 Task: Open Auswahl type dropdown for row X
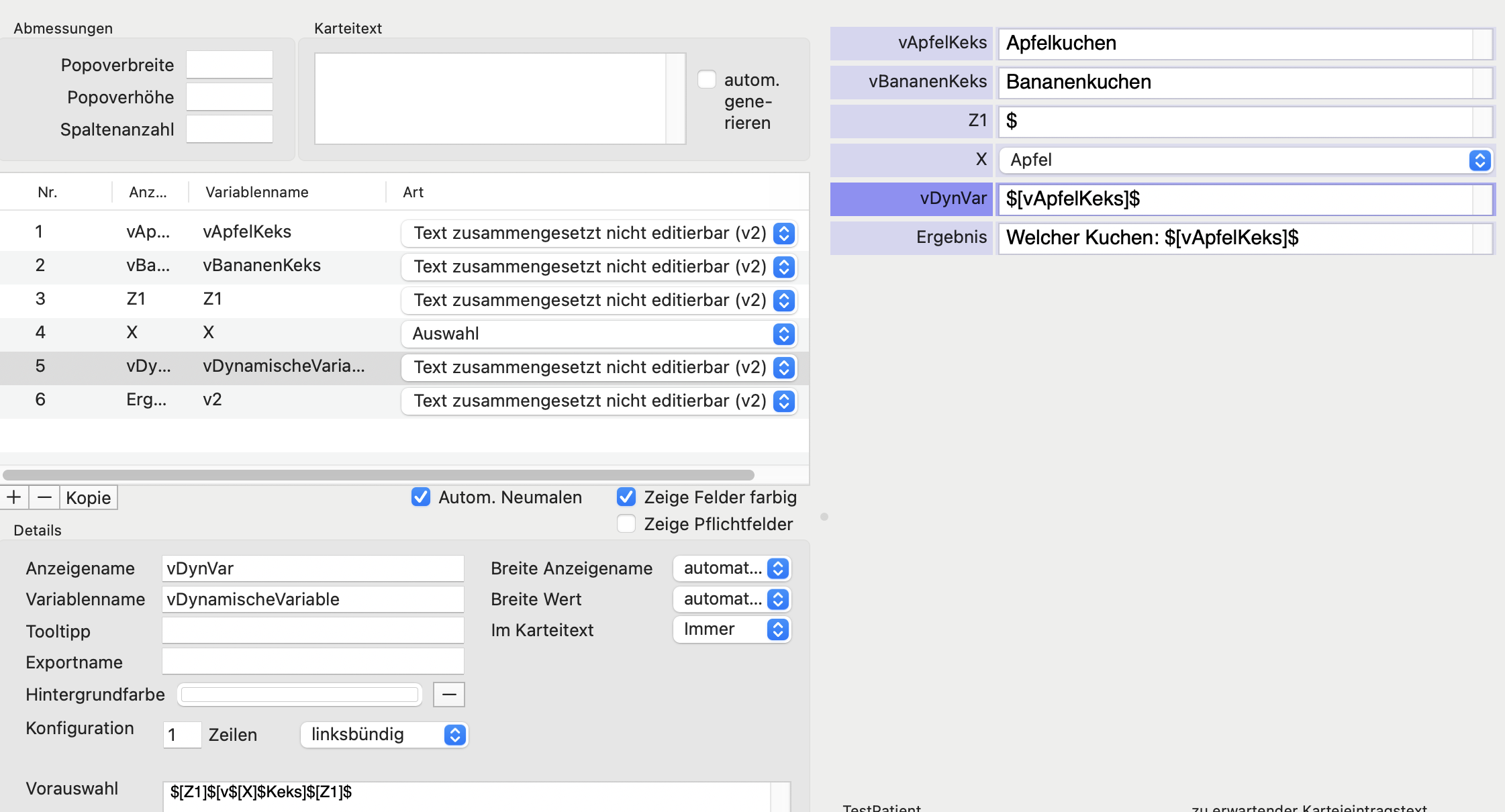click(599, 334)
